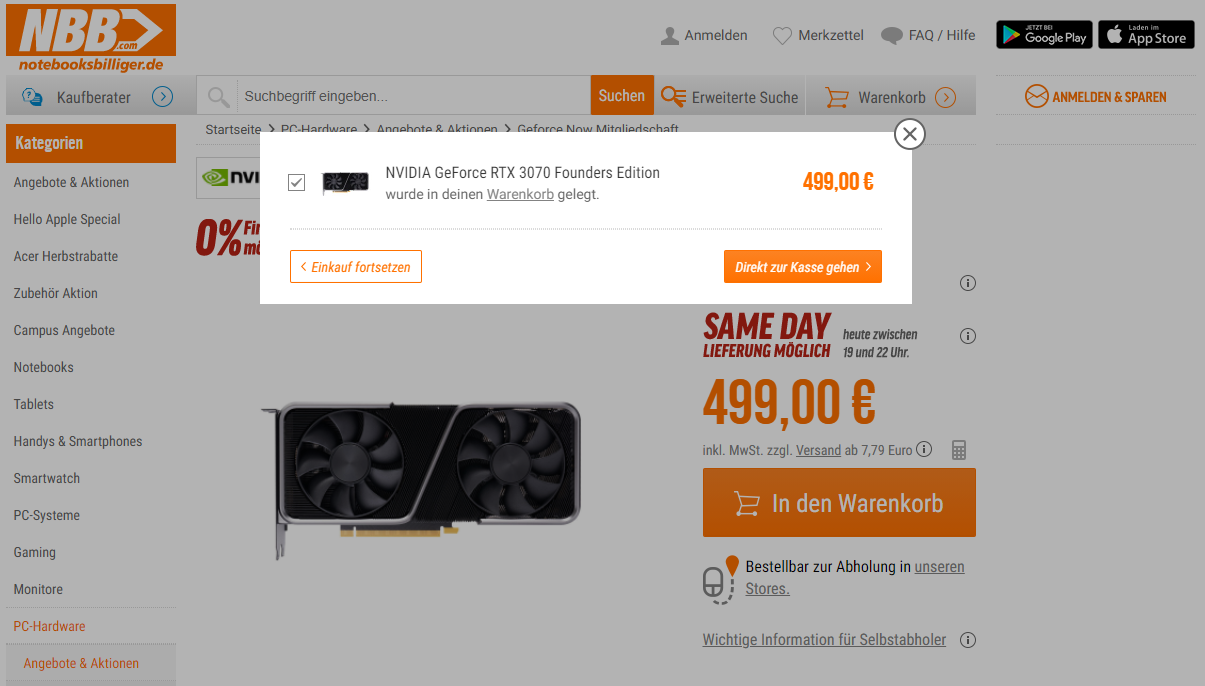
Task: Click Einkauf fortsetzen button
Action: click(356, 267)
